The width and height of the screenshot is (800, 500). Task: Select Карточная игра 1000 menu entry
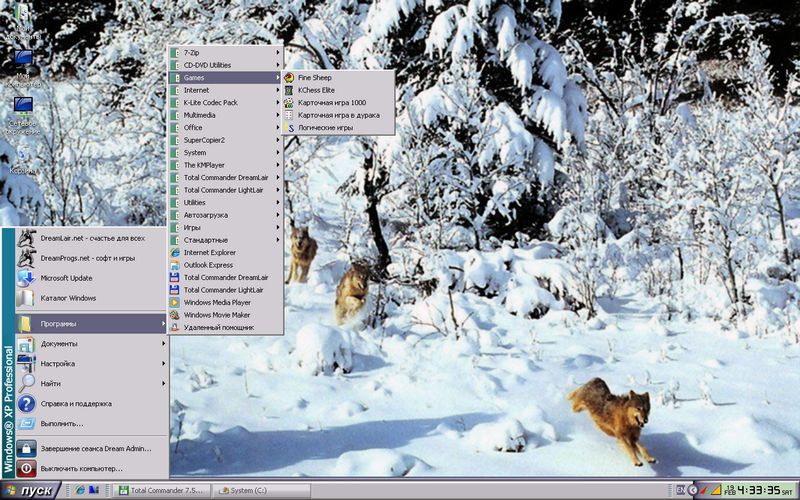(x=331, y=102)
